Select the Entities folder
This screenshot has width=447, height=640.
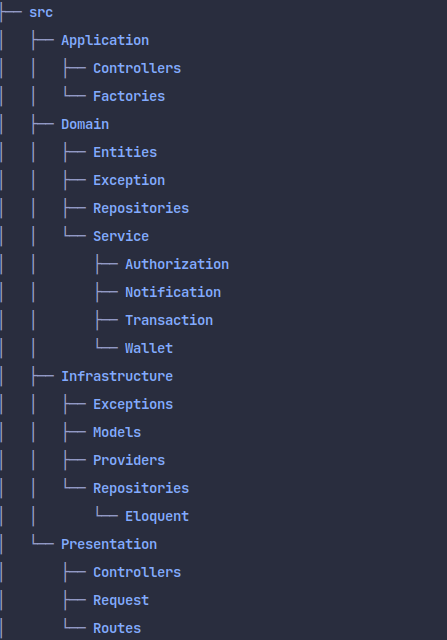tap(125, 153)
